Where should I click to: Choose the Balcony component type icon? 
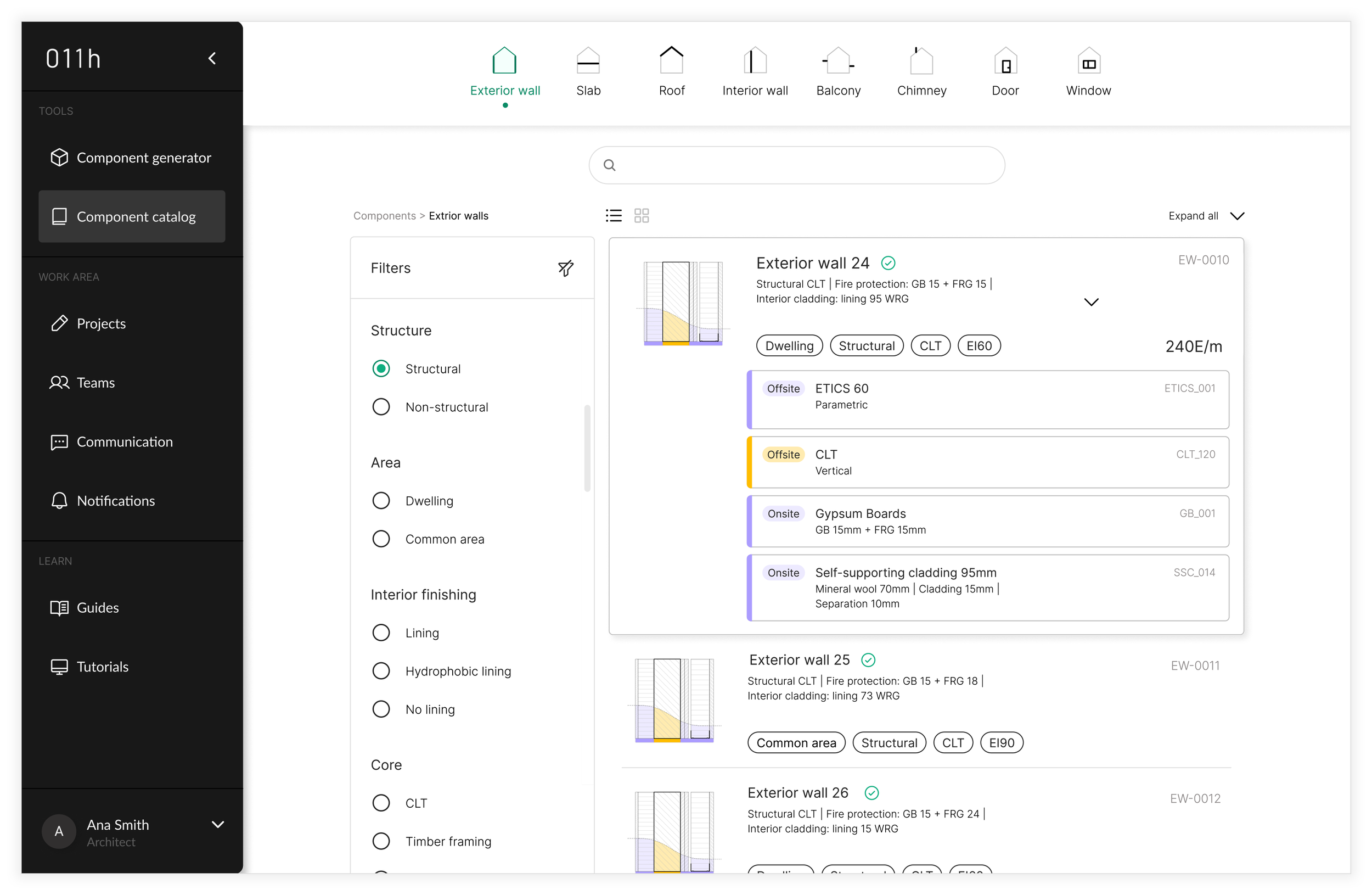[x=837, y=60]
